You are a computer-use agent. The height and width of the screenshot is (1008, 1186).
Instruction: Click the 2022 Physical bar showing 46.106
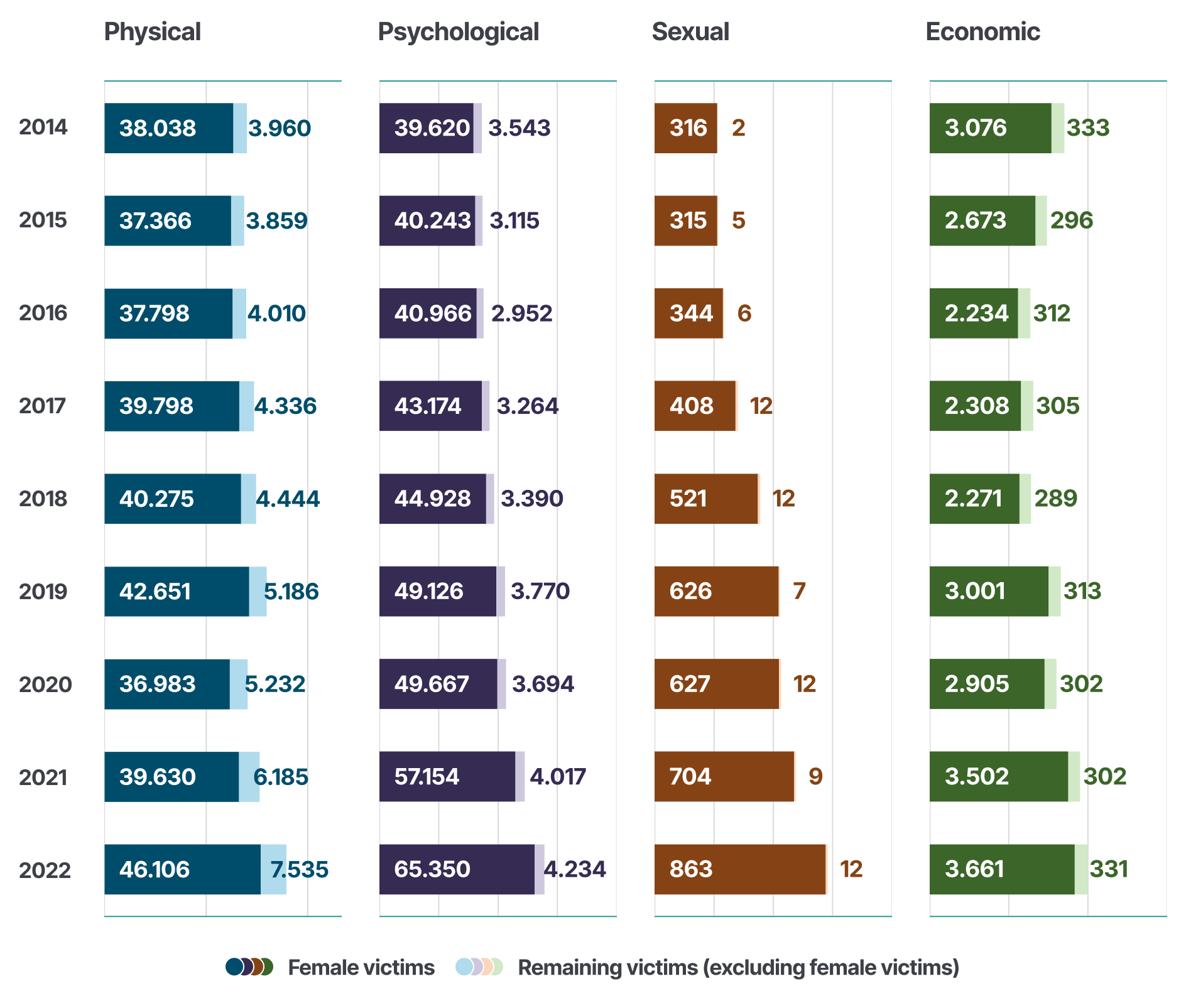tap(182, 869)
